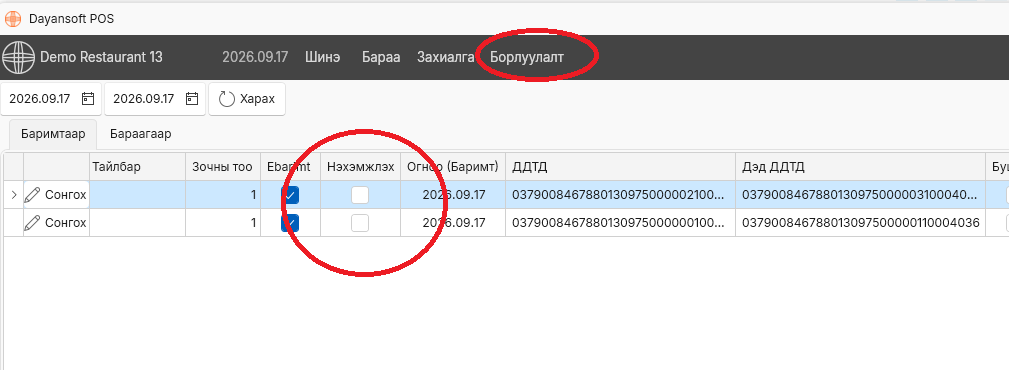Click the Дэд ДДТД column header
Screen dimensions: 1009x370
point(860,167)
